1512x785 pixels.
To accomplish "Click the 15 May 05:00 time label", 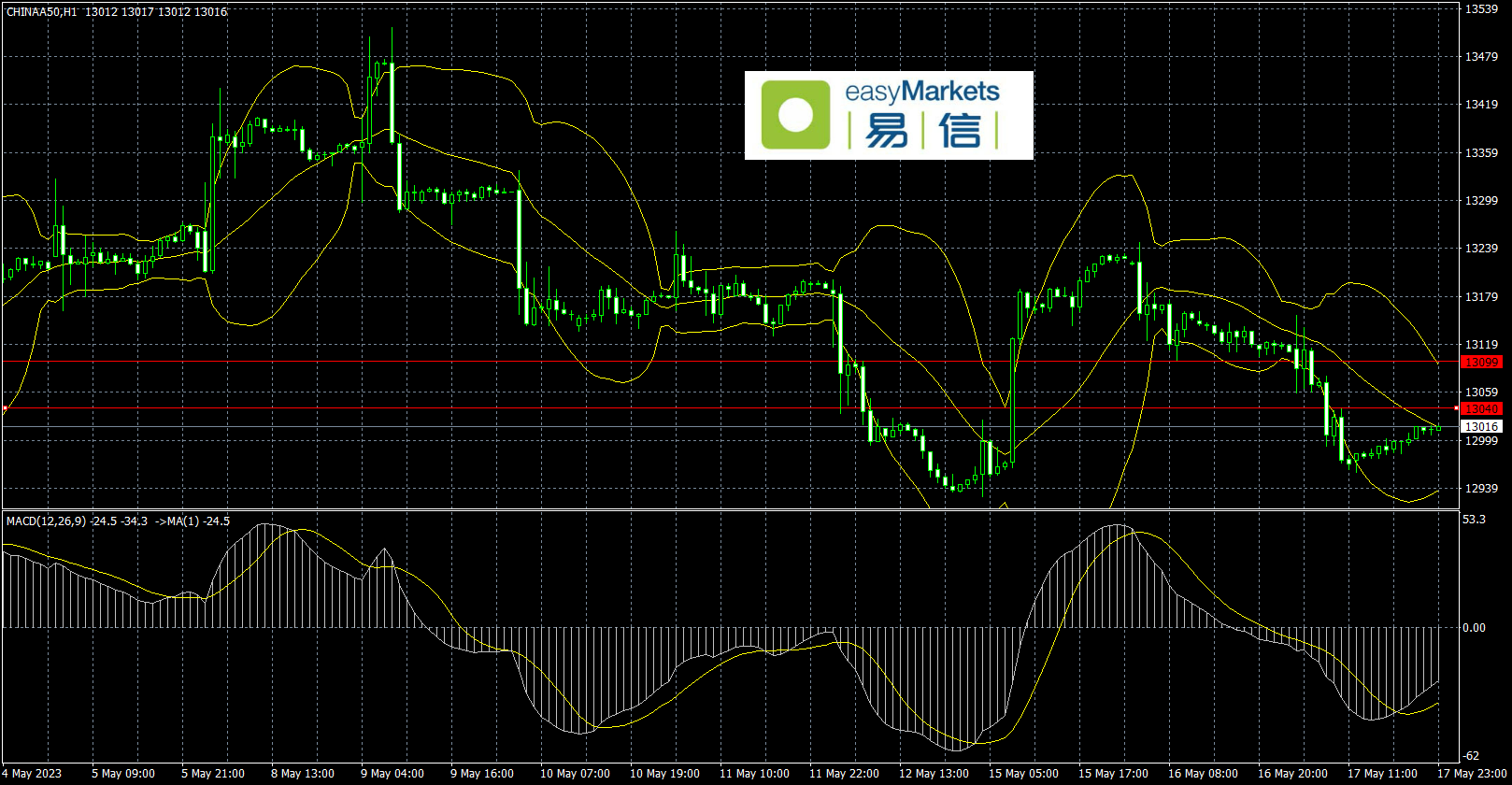I will (x=1024, y=774).
